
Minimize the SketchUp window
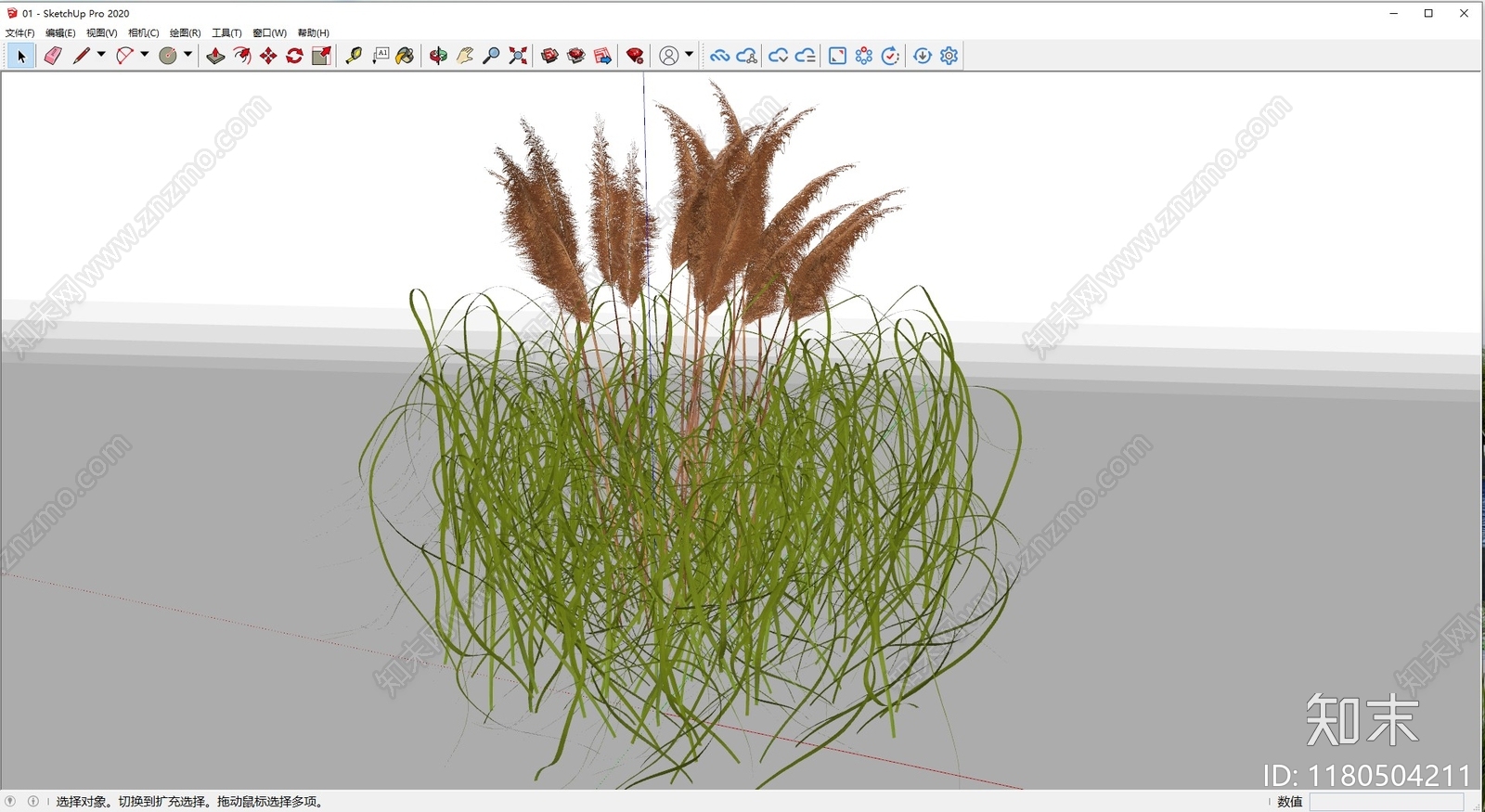tap(1393, 13)
